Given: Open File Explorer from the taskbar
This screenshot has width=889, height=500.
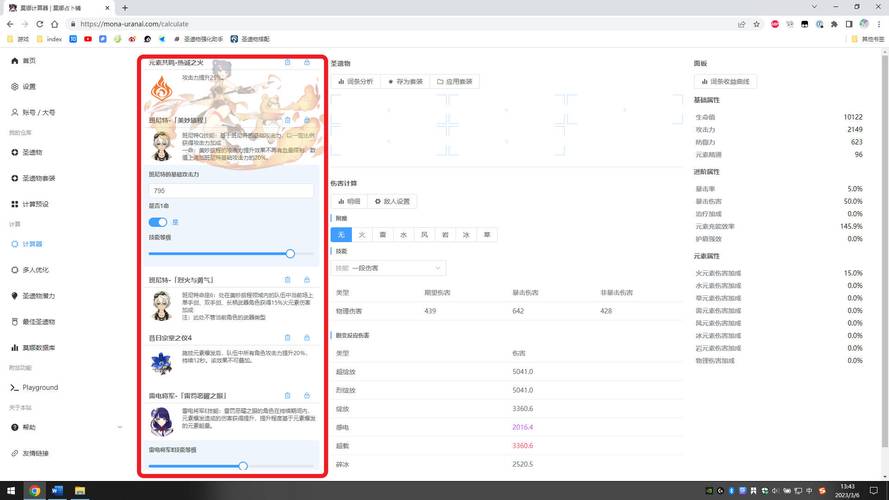Looking at the screenshot, I should [80, 490].
